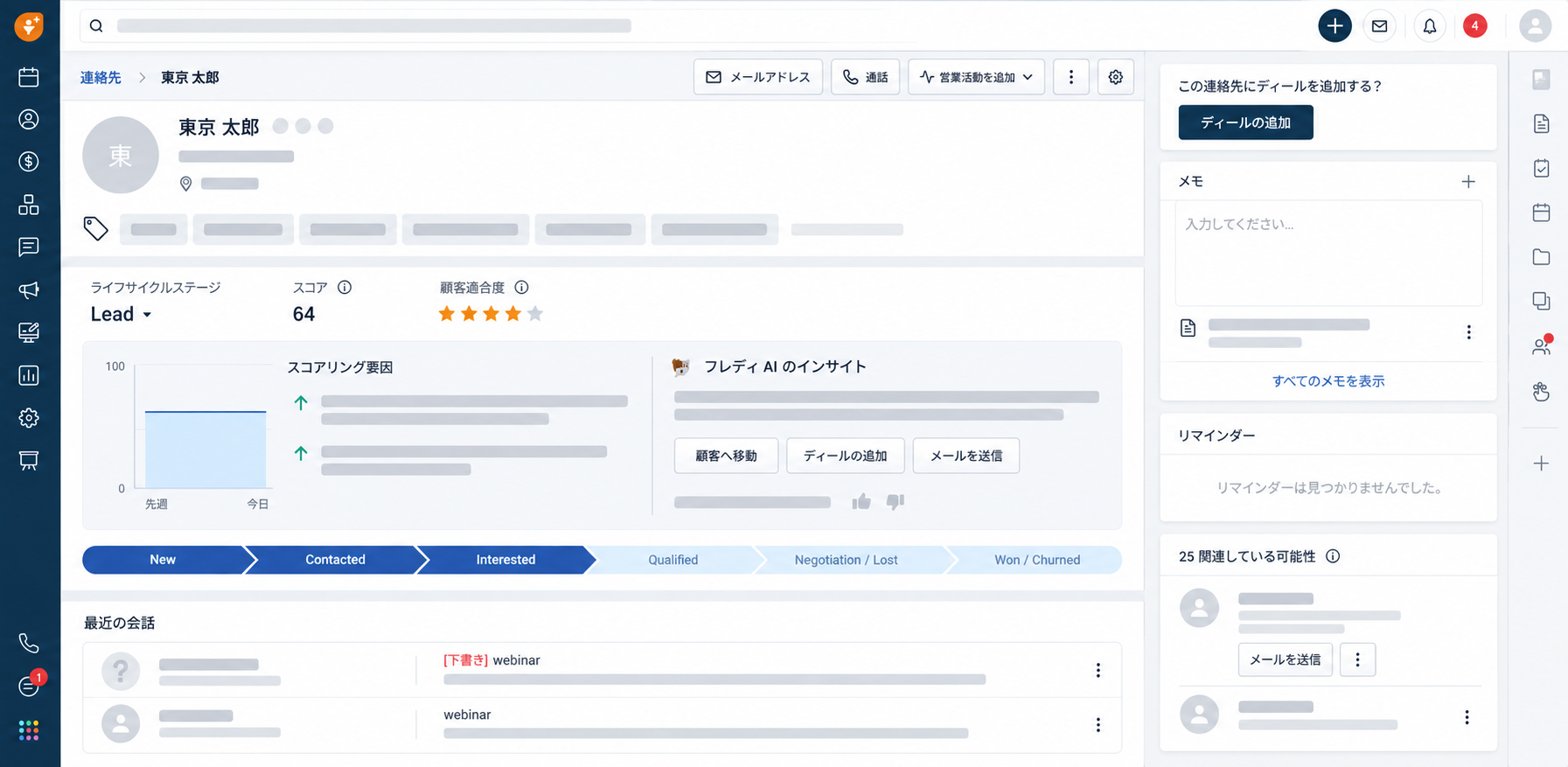Click the plus quick-add button in header
This screenshot has height=767, width=1568.
(x=1335, y=26)
